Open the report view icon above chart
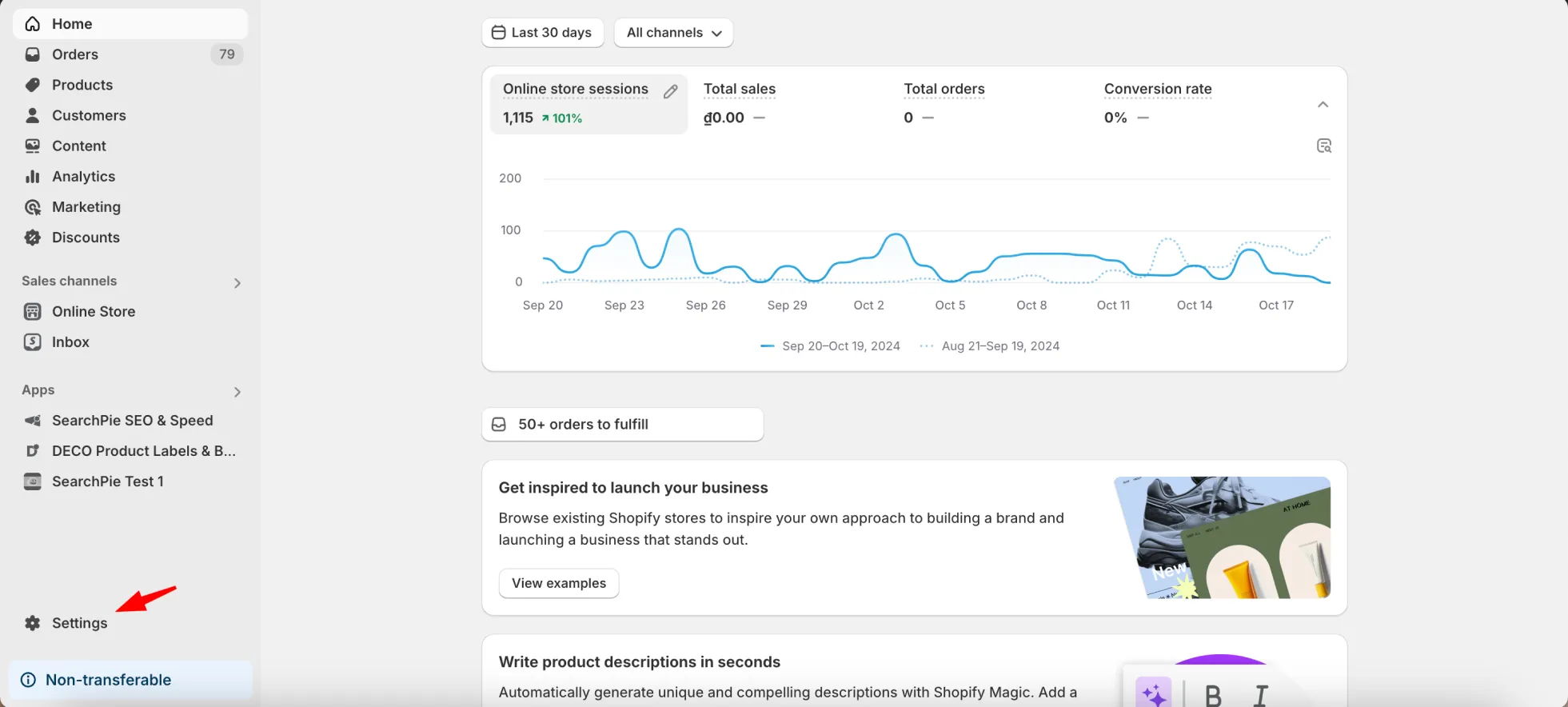This screenshot has width=1568, height=707. point(1324,146)
